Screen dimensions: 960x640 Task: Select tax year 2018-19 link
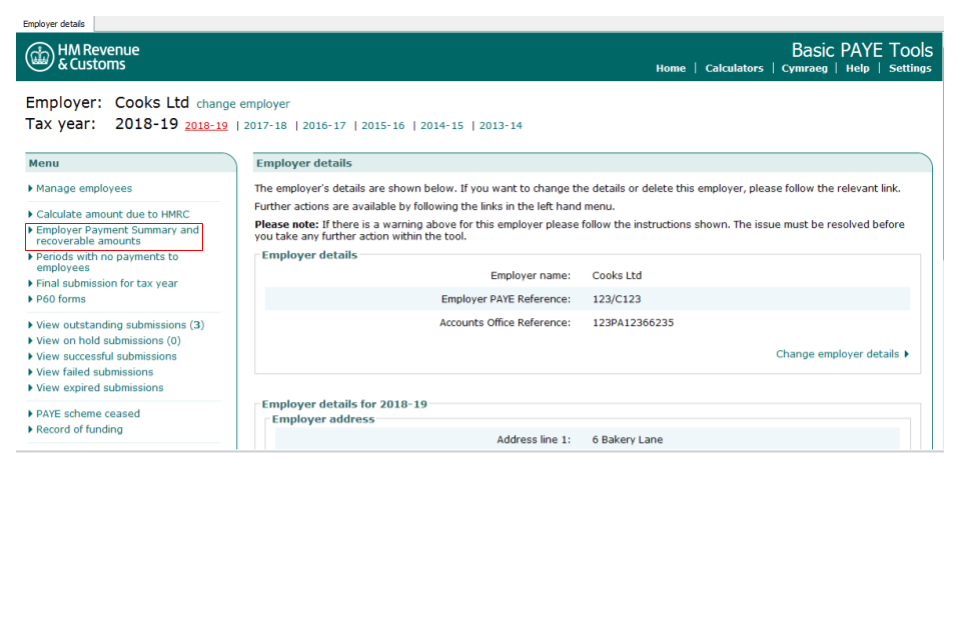206,126
